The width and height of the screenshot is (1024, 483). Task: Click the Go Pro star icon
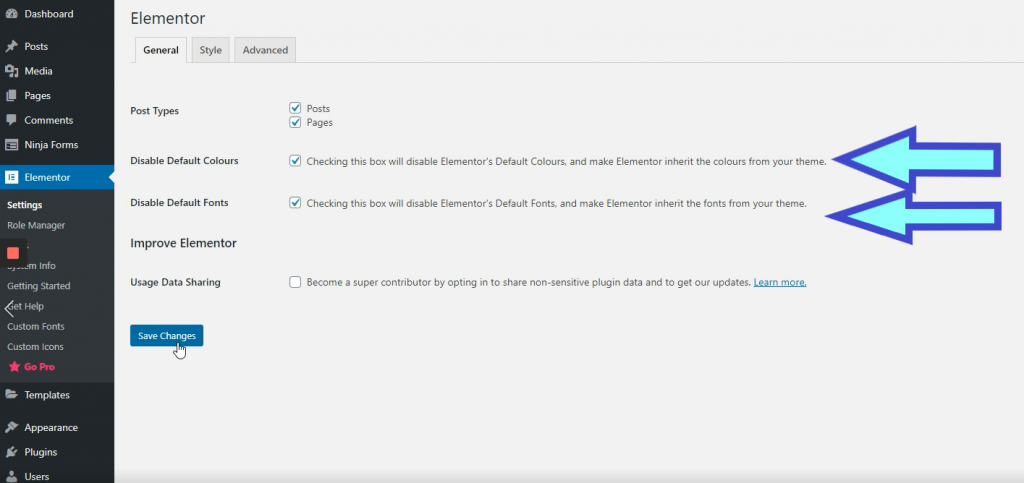click(x=14, y=367)
